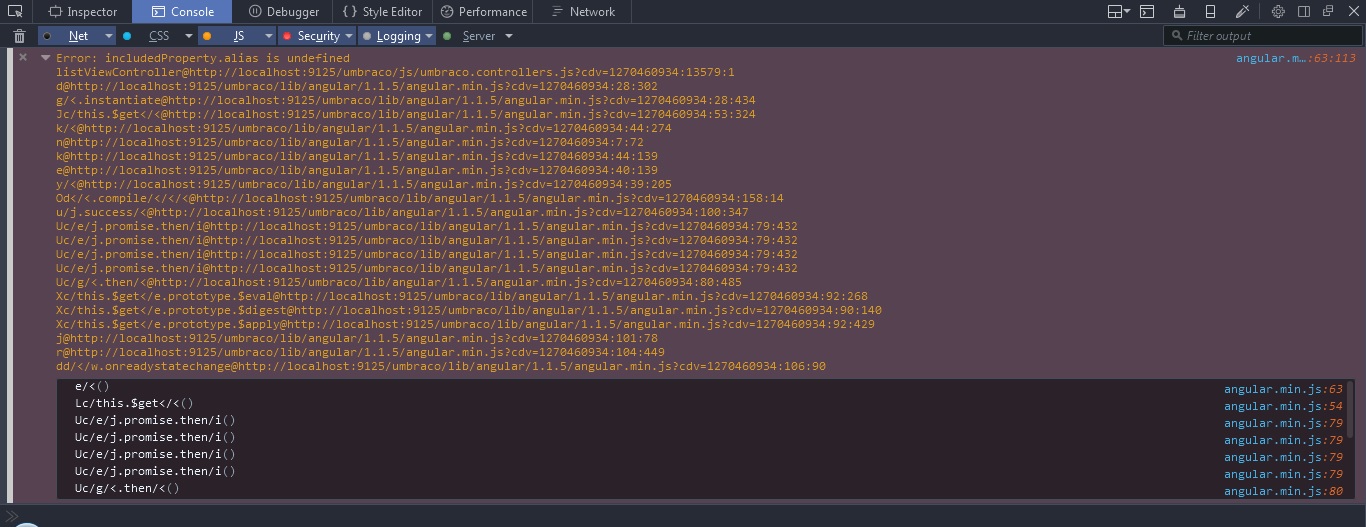This screenshot has width=1366, height=527.
Task: Close the developer tools panel
Action: [1352, 12]
